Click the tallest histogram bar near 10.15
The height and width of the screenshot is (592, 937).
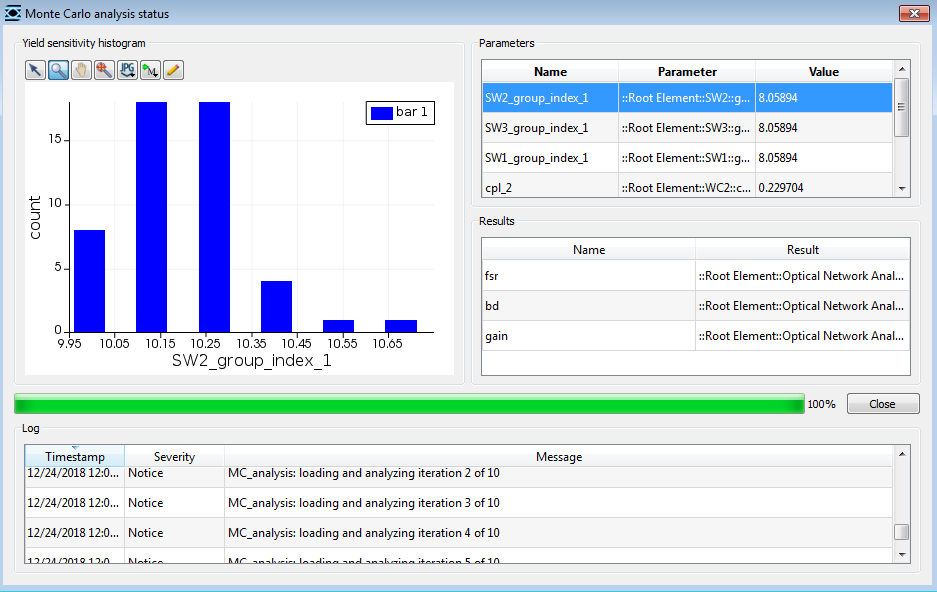[x=151, y=217]
